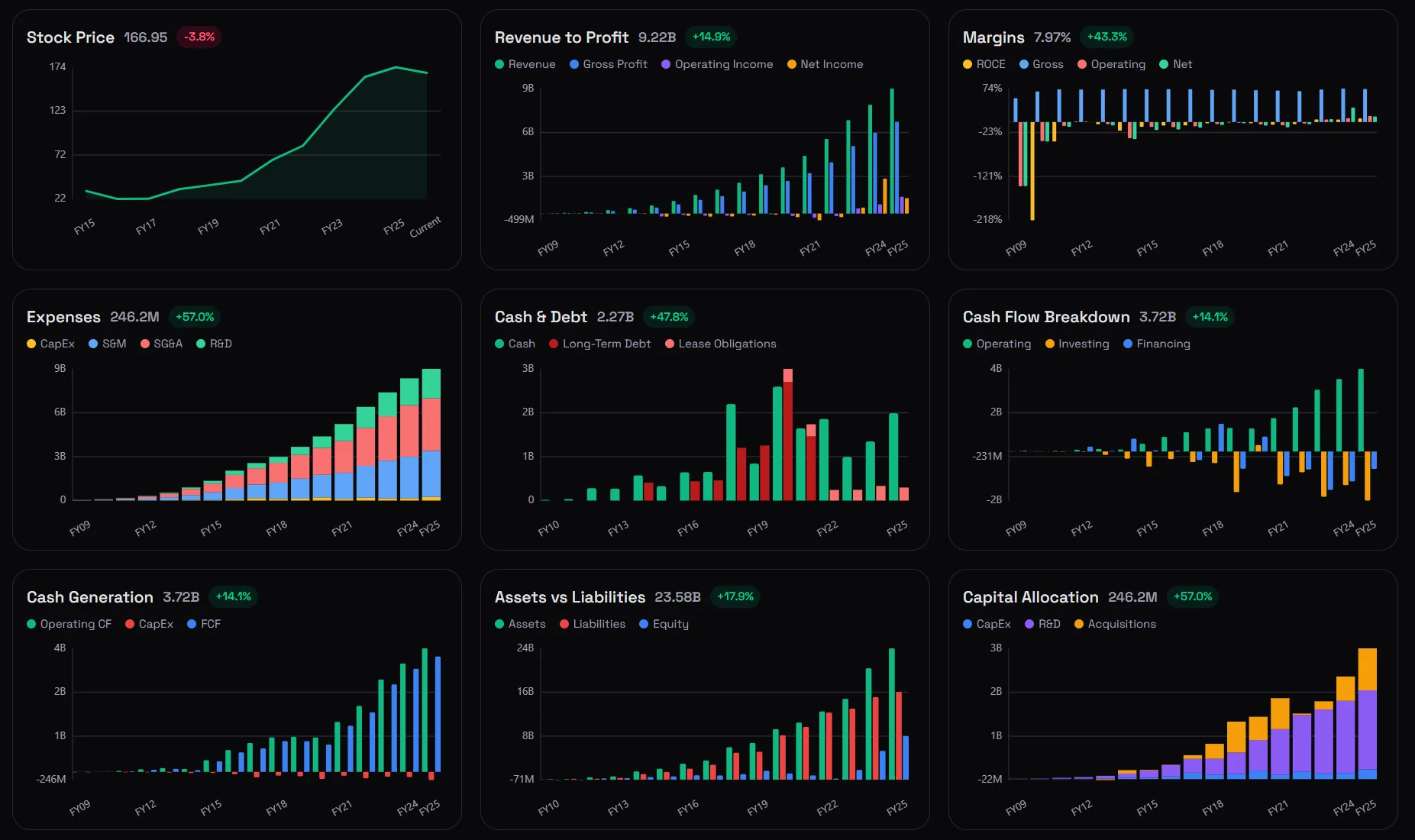
Task: Toggle the Assets legend entry
Action: (521, 624)
